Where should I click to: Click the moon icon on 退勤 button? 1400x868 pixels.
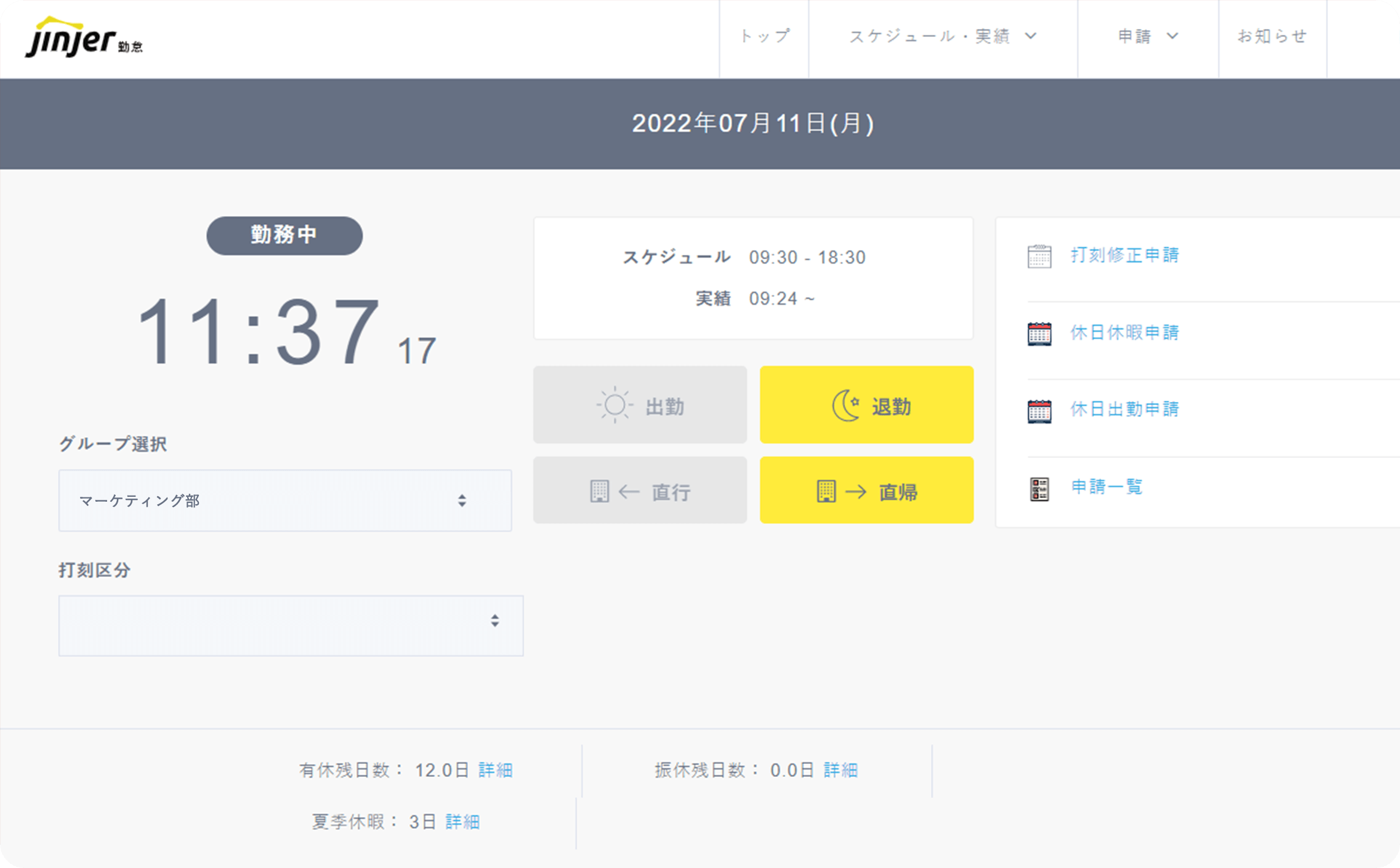[847, 406]
